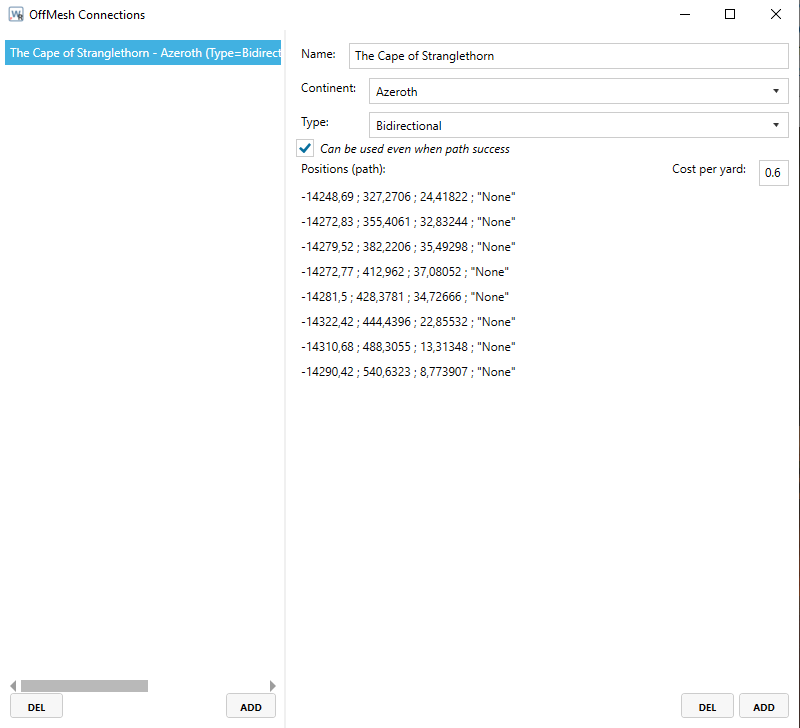Image resolution: width=800 pixels, height=728 pixels.
Task: Select position row -14281,5 ; 428,3781
Action: 405,297
